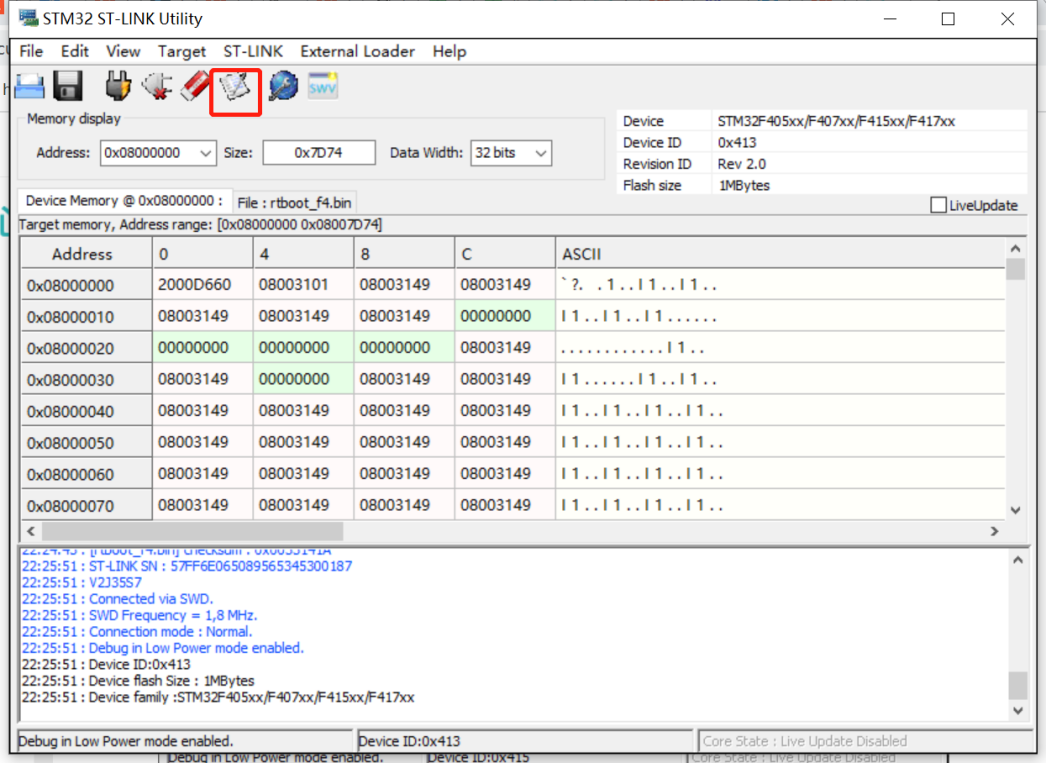
Task: Expand the ST-LINK menu
Action: coord(253,51)
